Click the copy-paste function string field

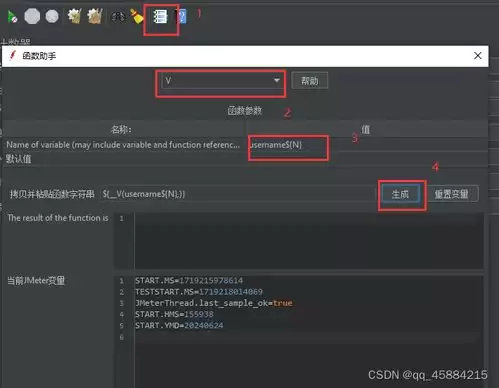point(238,194)
